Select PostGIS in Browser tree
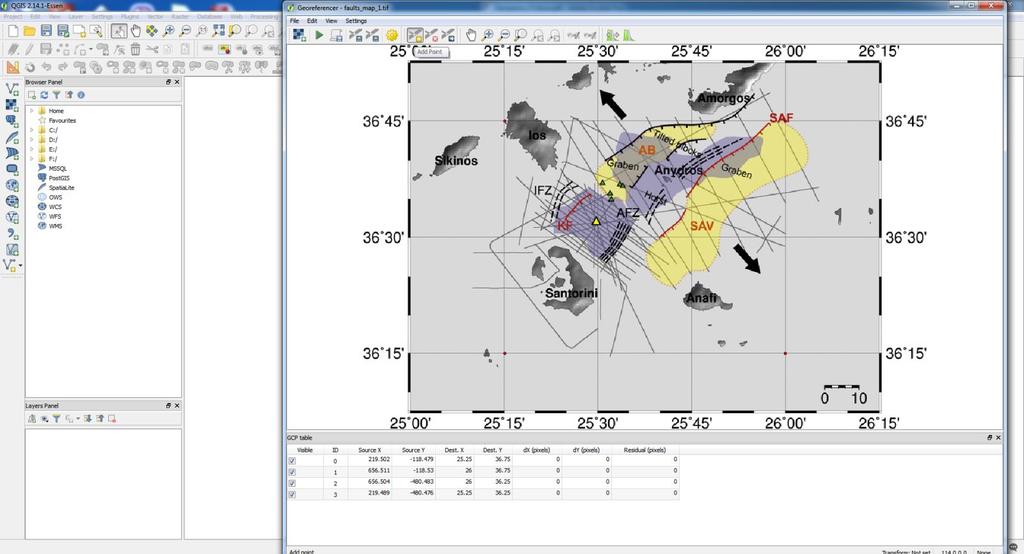 59,178
